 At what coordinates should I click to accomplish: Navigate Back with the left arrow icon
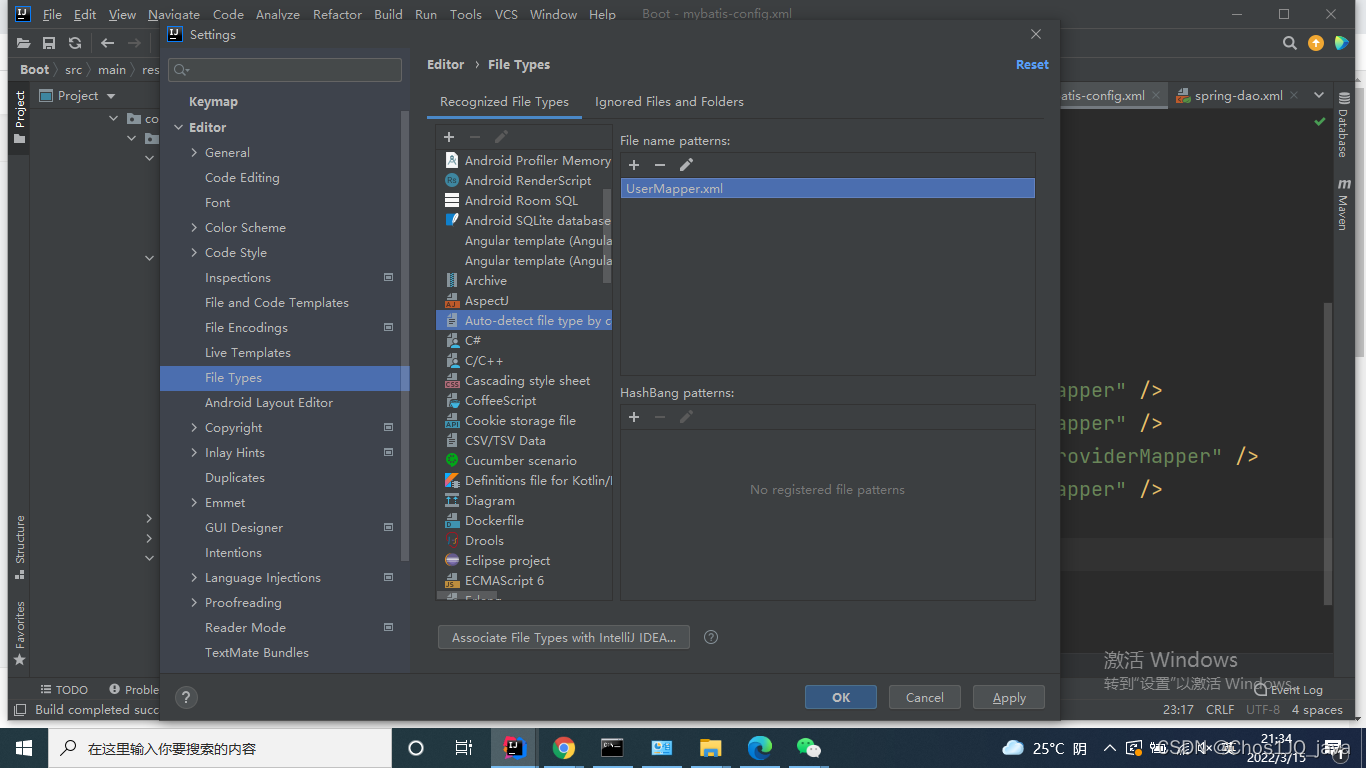[108, 43]
